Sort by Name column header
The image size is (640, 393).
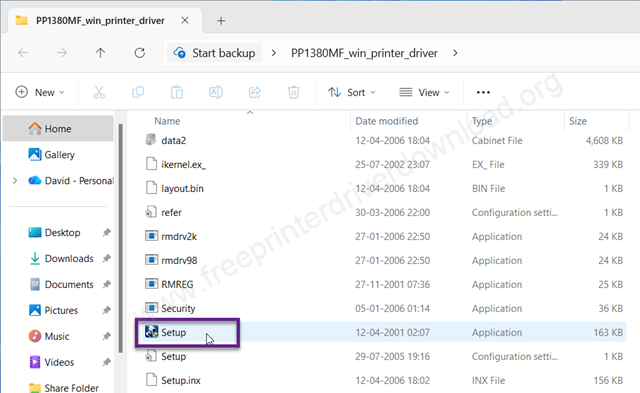167,121
